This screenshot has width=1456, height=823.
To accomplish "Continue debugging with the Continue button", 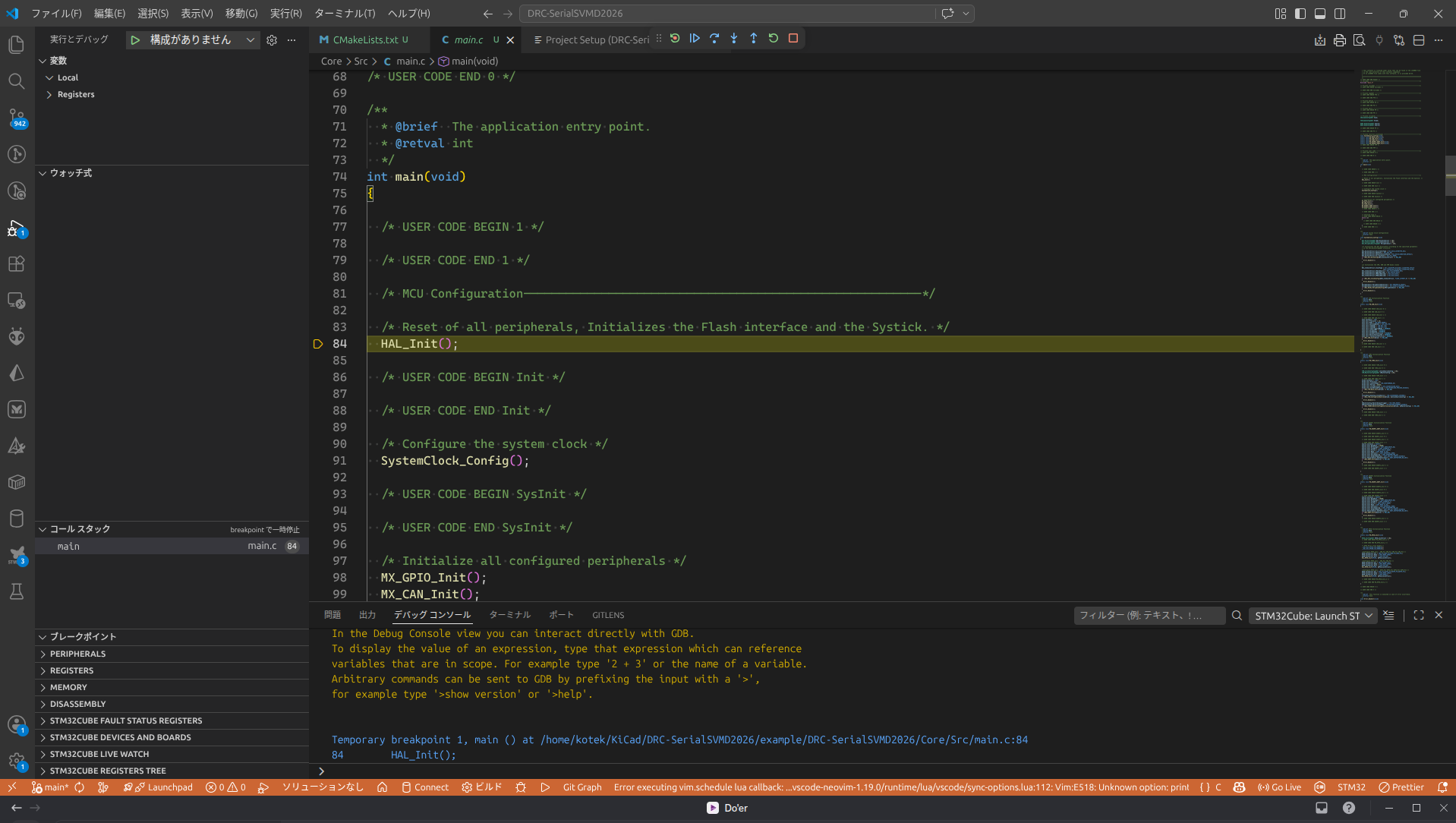I will click(x=695, y=38).
